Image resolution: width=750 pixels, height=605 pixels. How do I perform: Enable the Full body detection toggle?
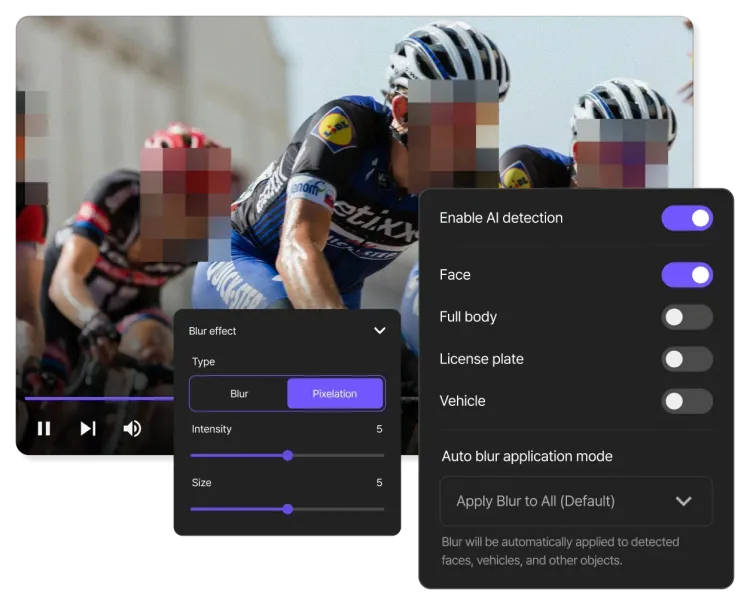[x=687, y=317]
